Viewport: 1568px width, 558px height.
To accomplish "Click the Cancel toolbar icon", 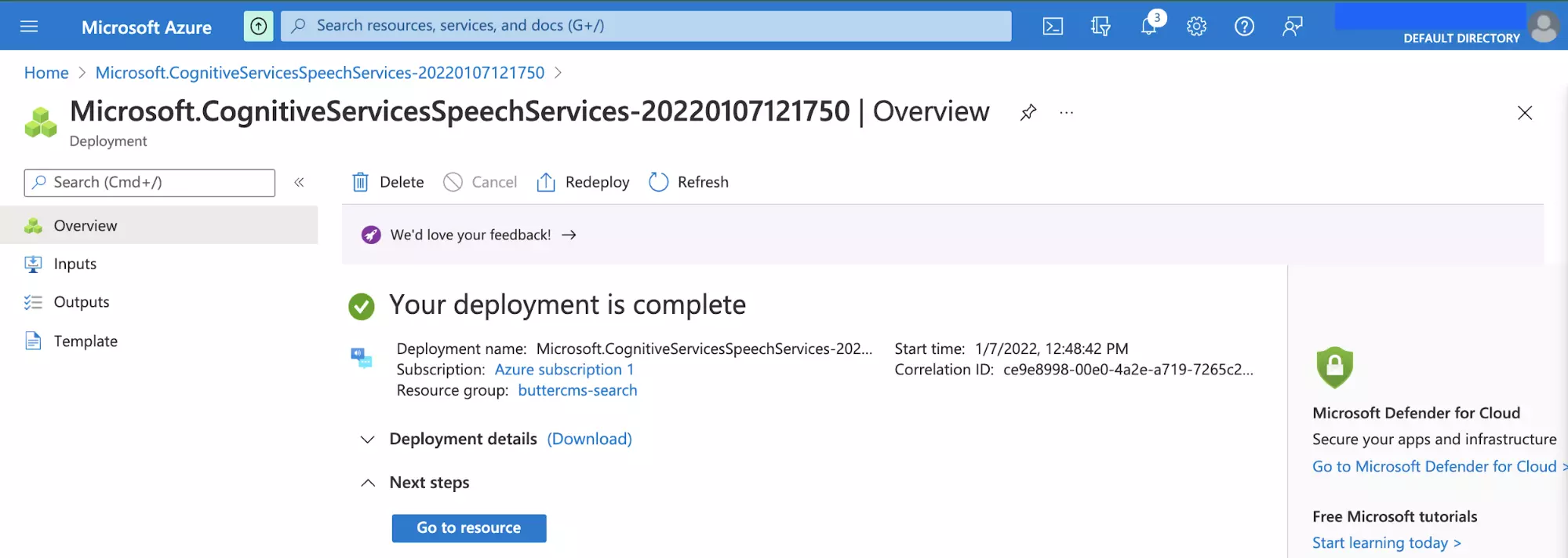I will 453,182.
